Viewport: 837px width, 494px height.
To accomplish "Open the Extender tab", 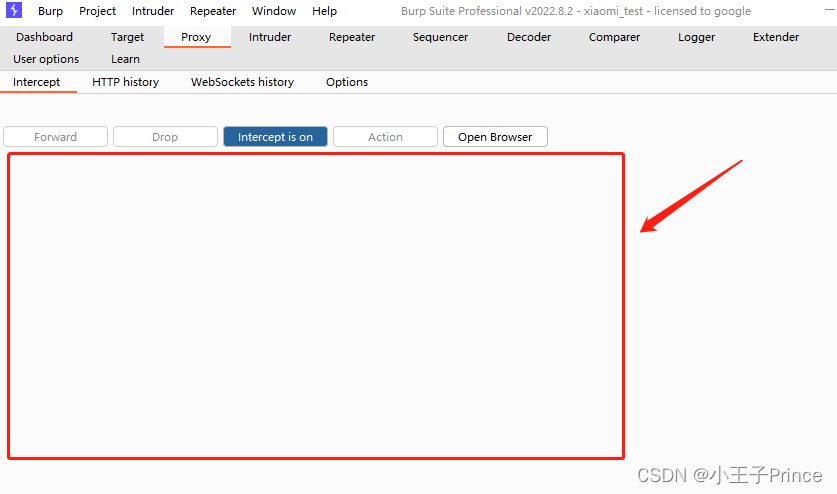I will pos(776,37).
